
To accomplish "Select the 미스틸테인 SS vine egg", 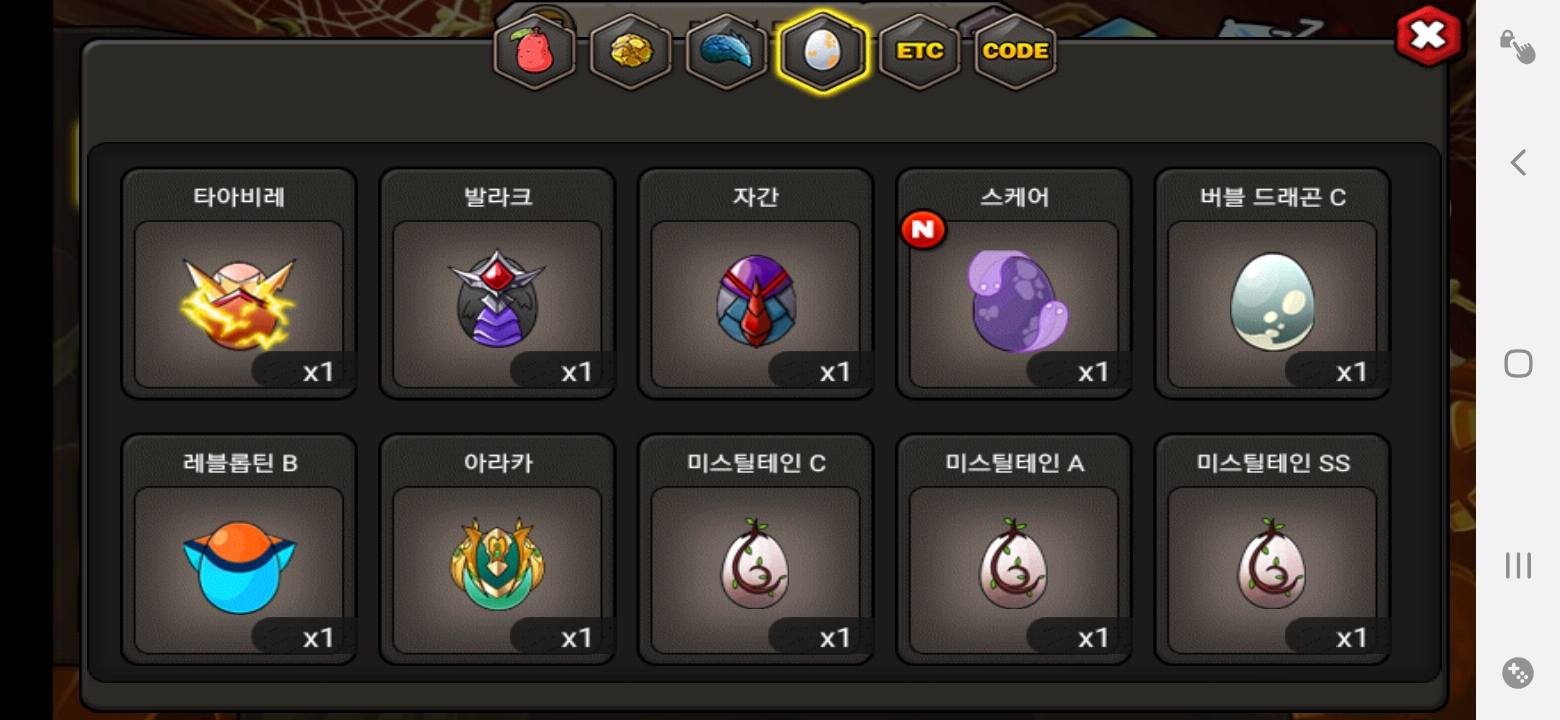I will coord(1272,550).
